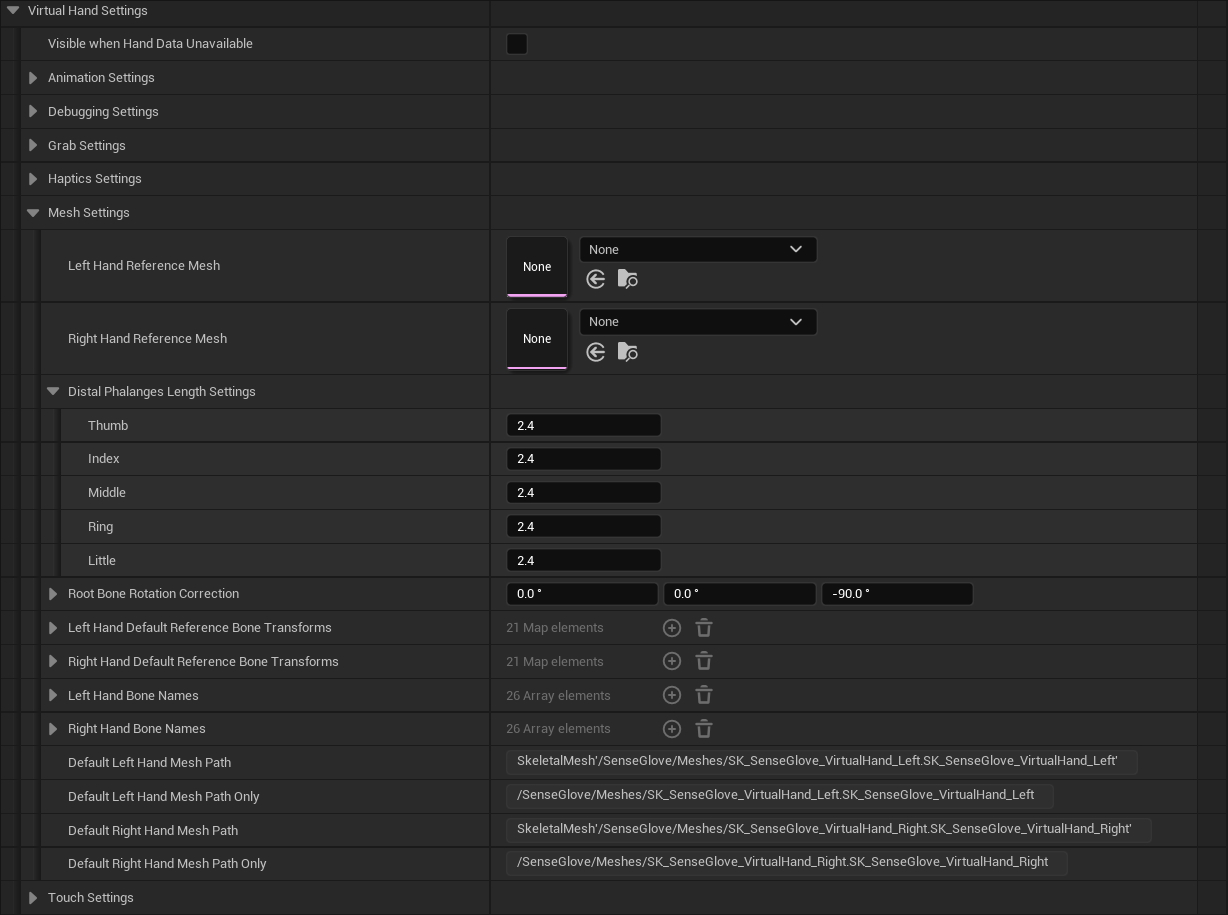Browse to asset for Left Hand Reference Mesh

[628, 279]
